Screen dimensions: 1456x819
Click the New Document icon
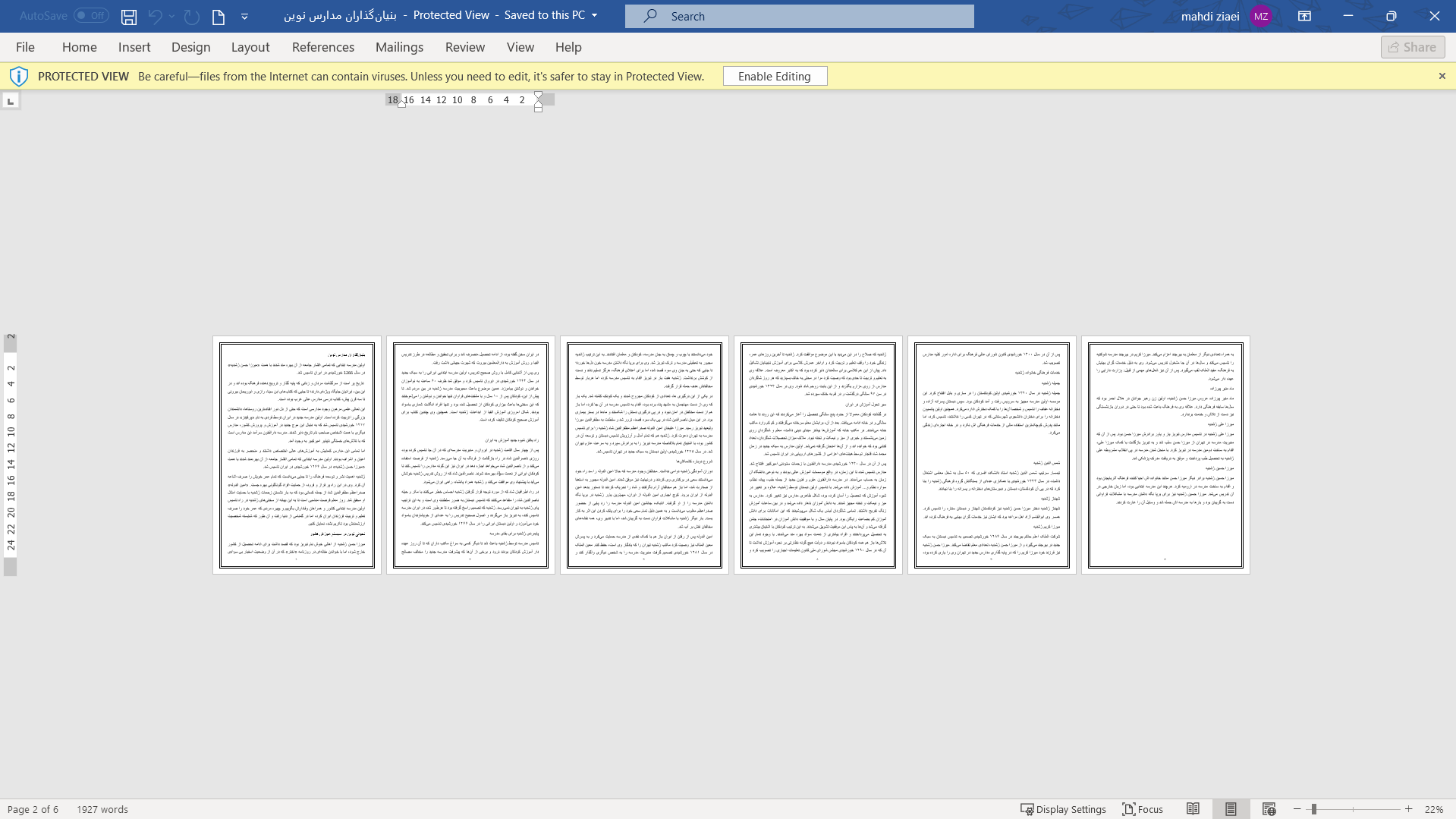(219, 16)
